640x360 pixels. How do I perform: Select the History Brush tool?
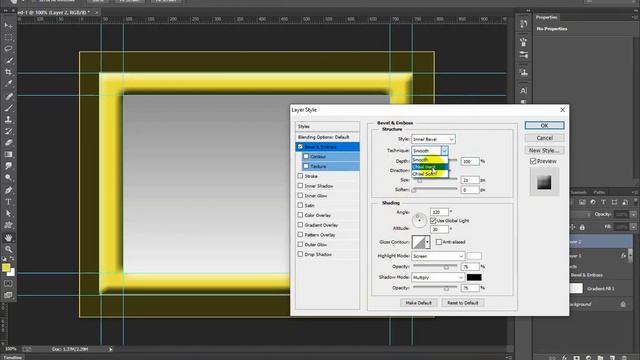coord(8,131)
